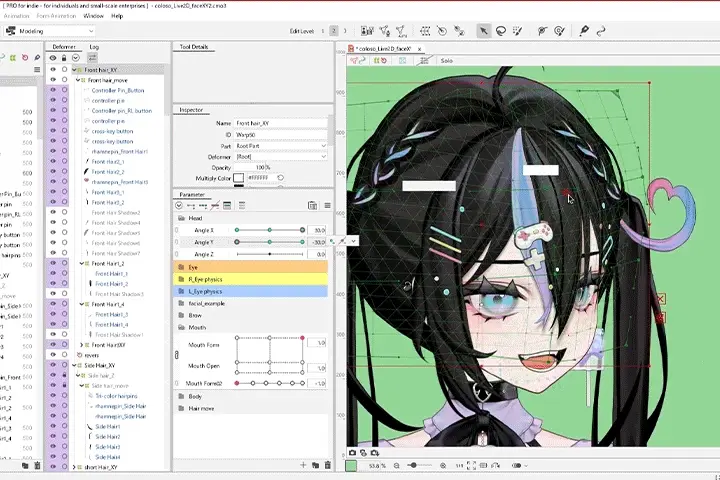
Task: Click the 1:1 actual size button
Action: coord(459,465)
